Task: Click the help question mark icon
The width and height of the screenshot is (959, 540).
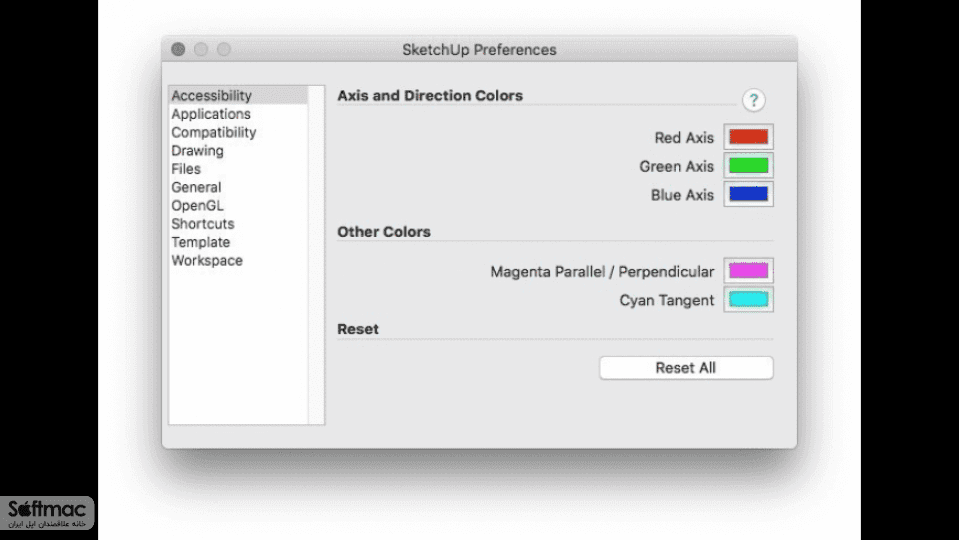Action: click(754, 100)
